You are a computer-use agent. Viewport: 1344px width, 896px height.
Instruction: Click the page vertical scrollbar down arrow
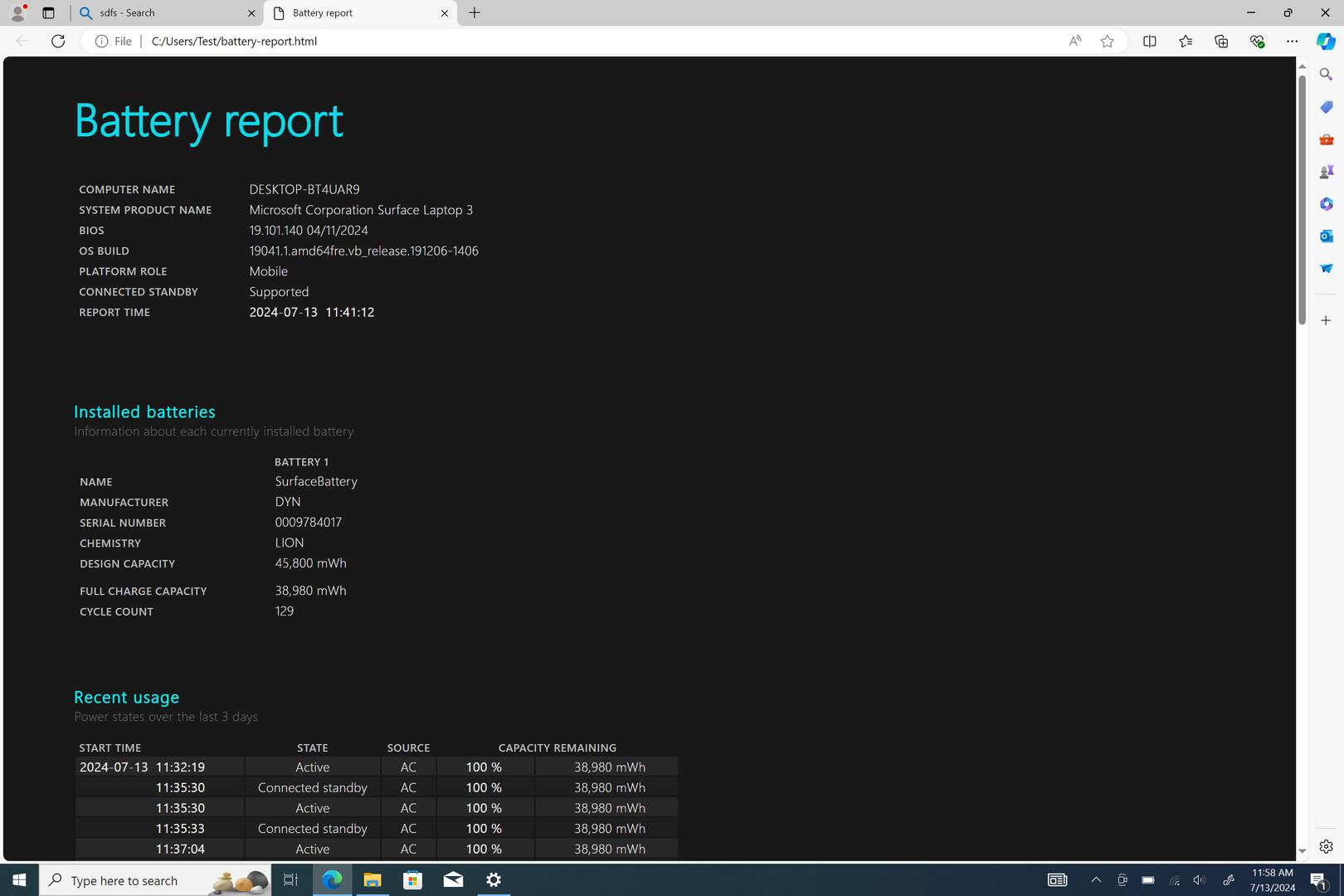click(1302, 850)
